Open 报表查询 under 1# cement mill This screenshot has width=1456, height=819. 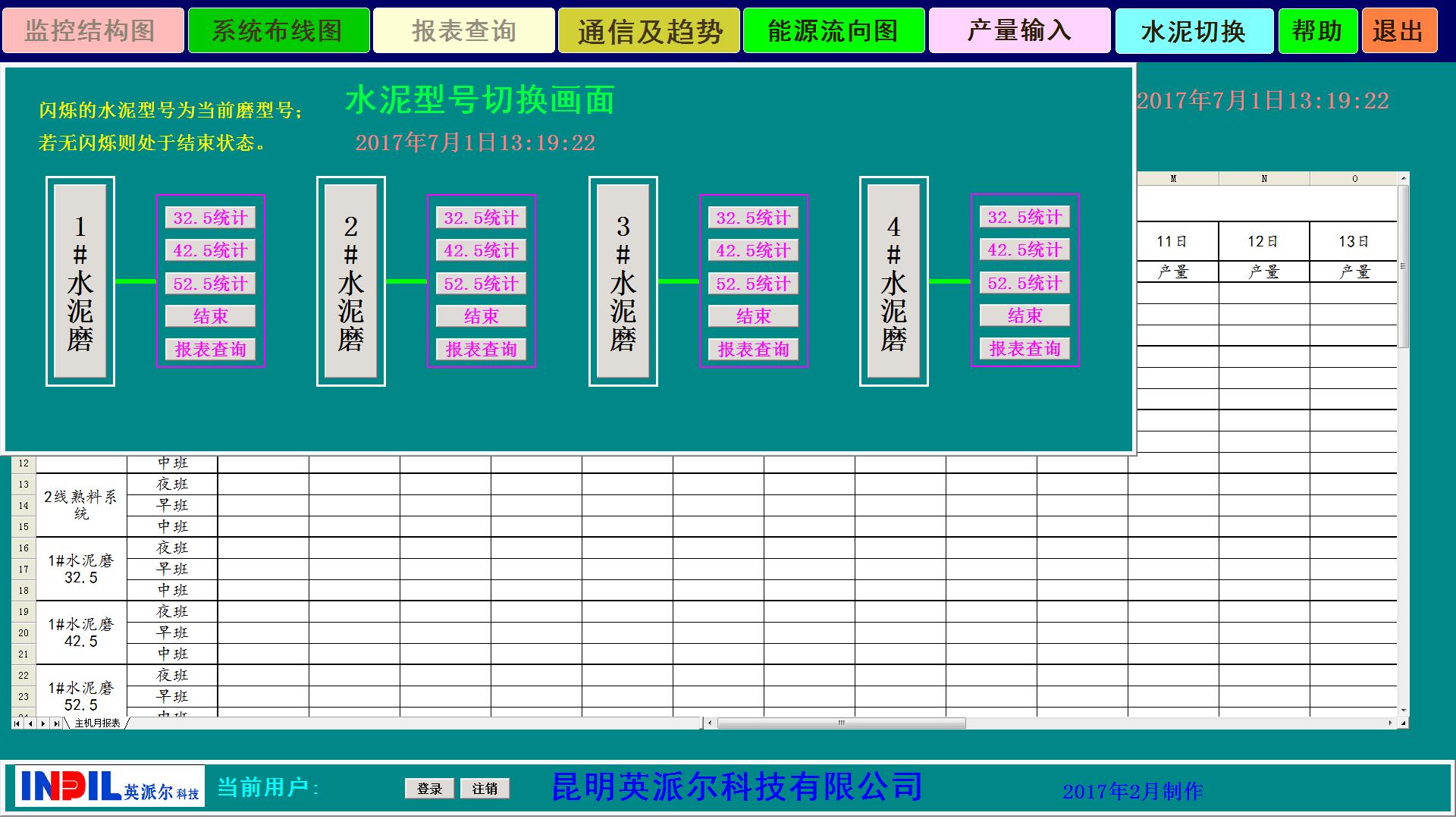click(210, 350)
